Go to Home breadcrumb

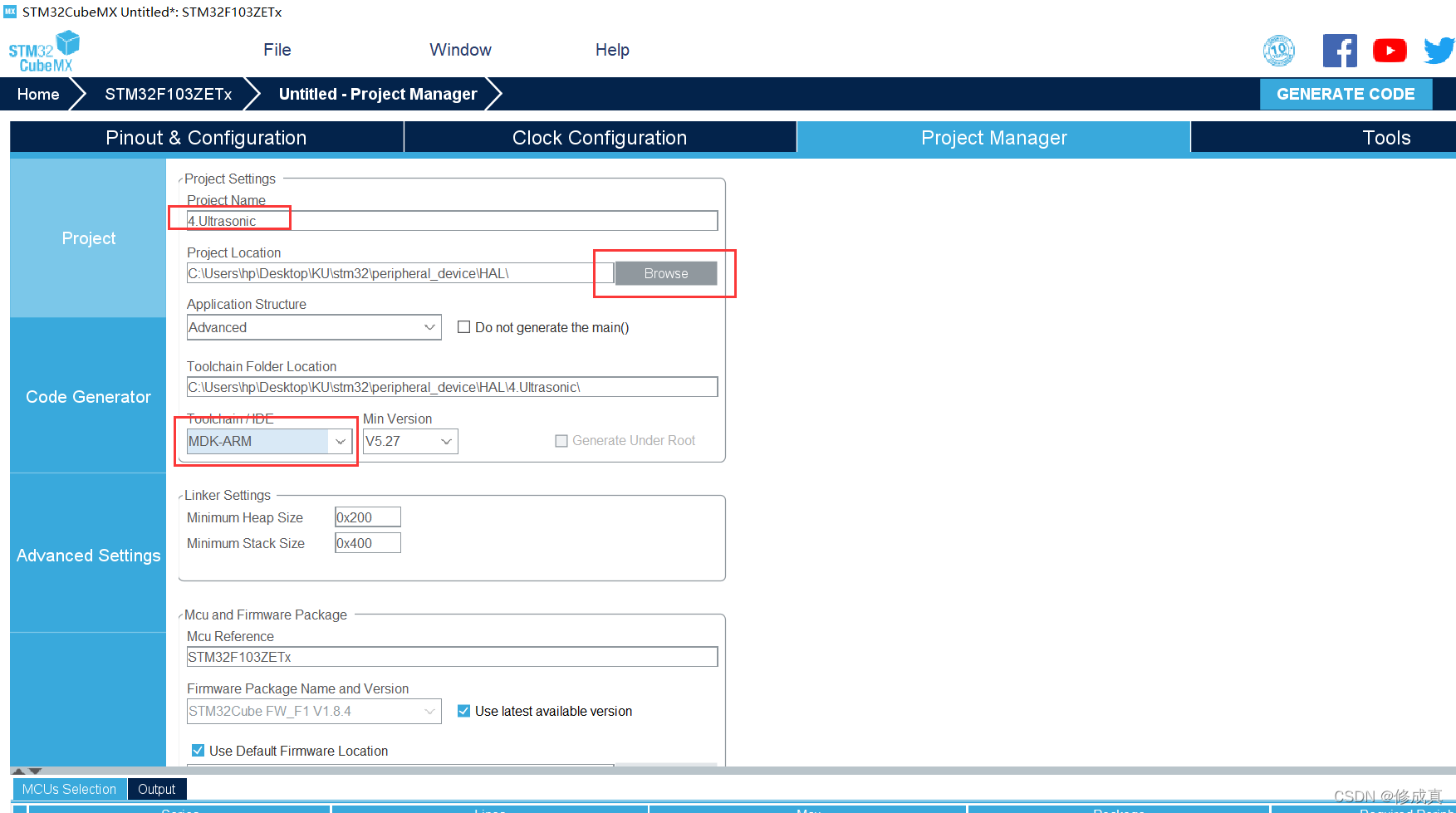pos(38,94)
